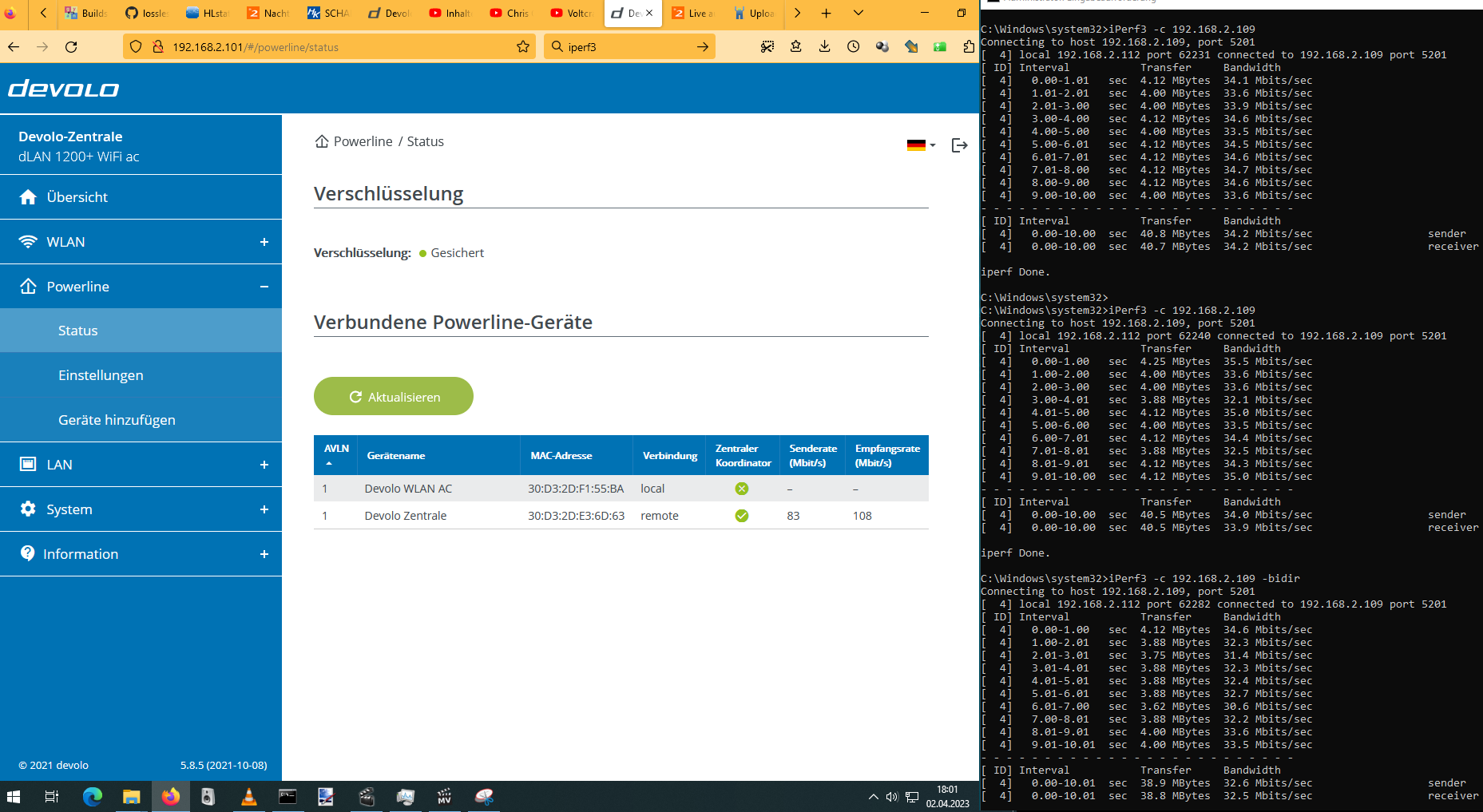Open the taskbar clock and calendar
The width and height of the screenshot is (1483, 812).
click(948, 797)
